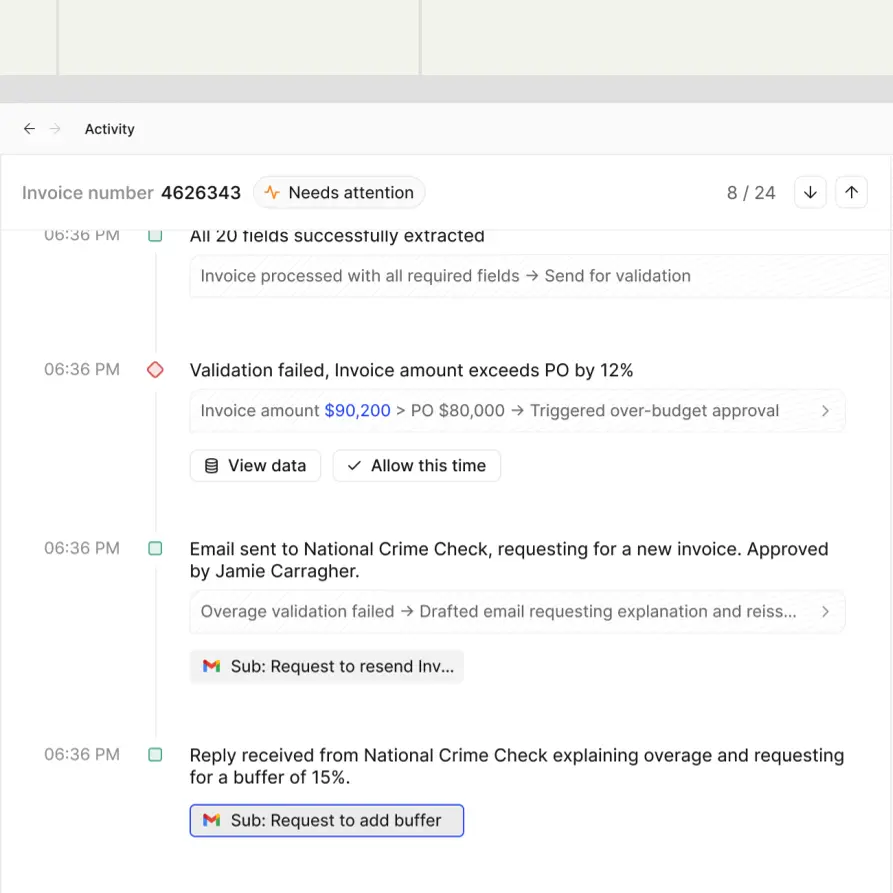Image resolution: width=893 pixels, height=893 pixels.
Task: Click the invoice number 4626343
Action: point(201,193)
